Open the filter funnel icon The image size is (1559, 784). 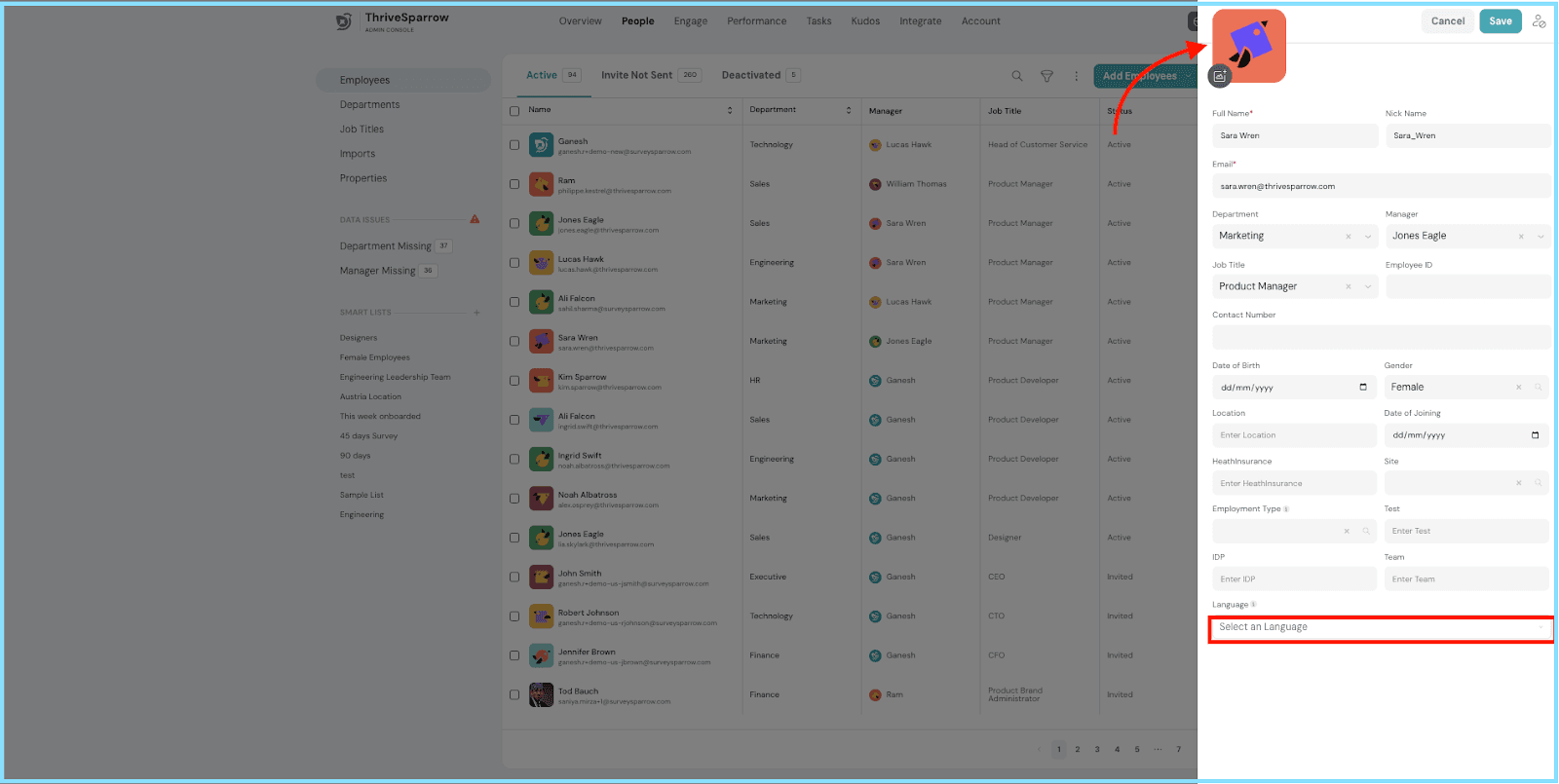click(x=1046, y=76)
